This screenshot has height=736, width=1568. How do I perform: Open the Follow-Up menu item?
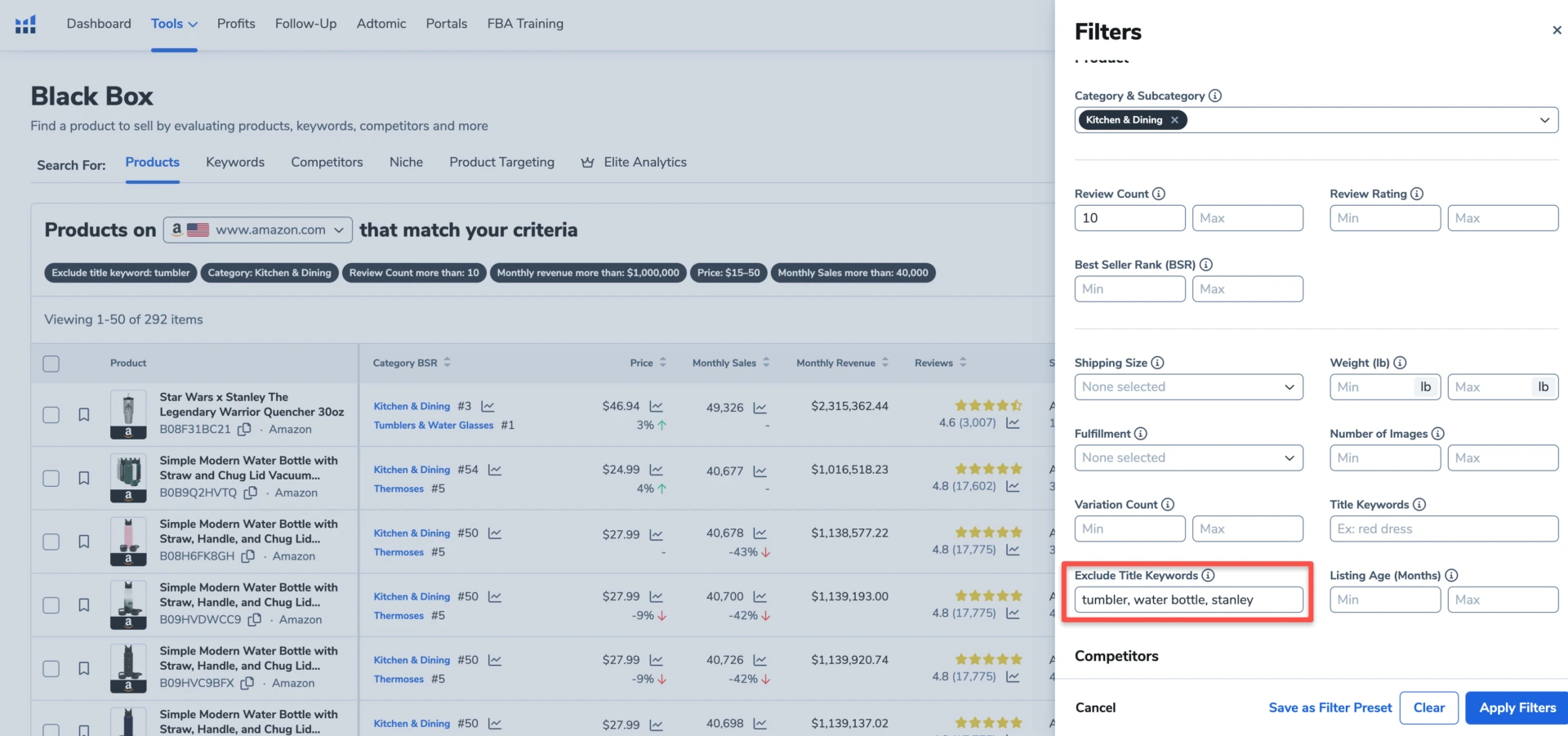[x=305, y=24]
